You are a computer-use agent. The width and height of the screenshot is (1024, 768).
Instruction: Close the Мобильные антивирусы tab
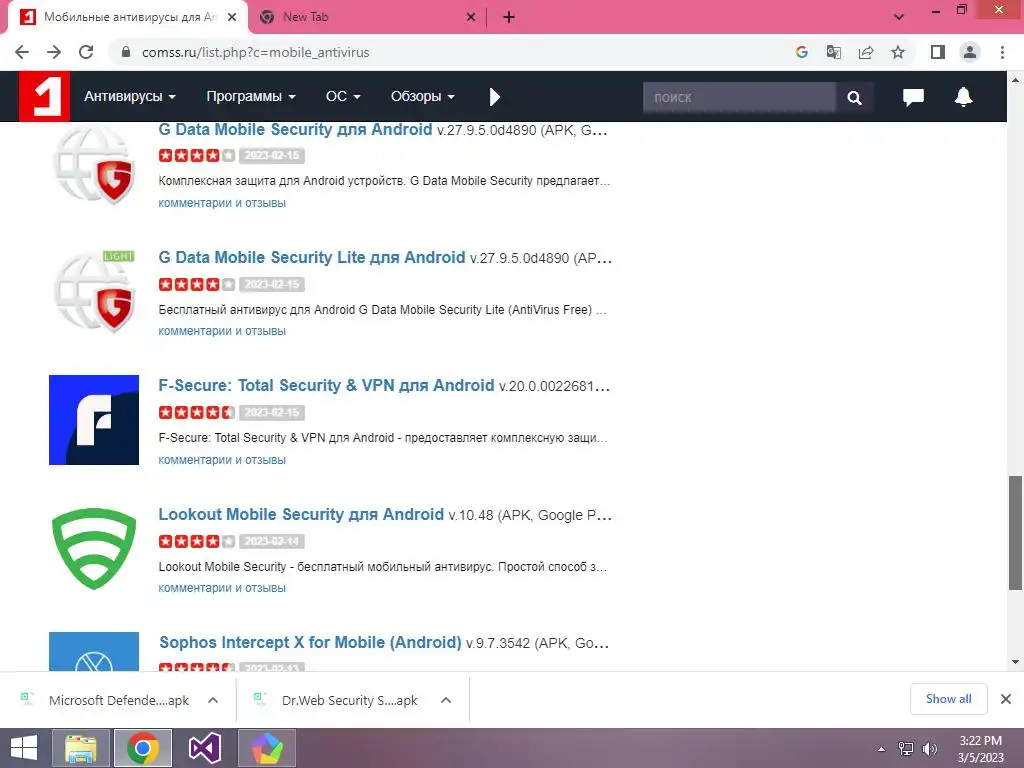point(232,17)
